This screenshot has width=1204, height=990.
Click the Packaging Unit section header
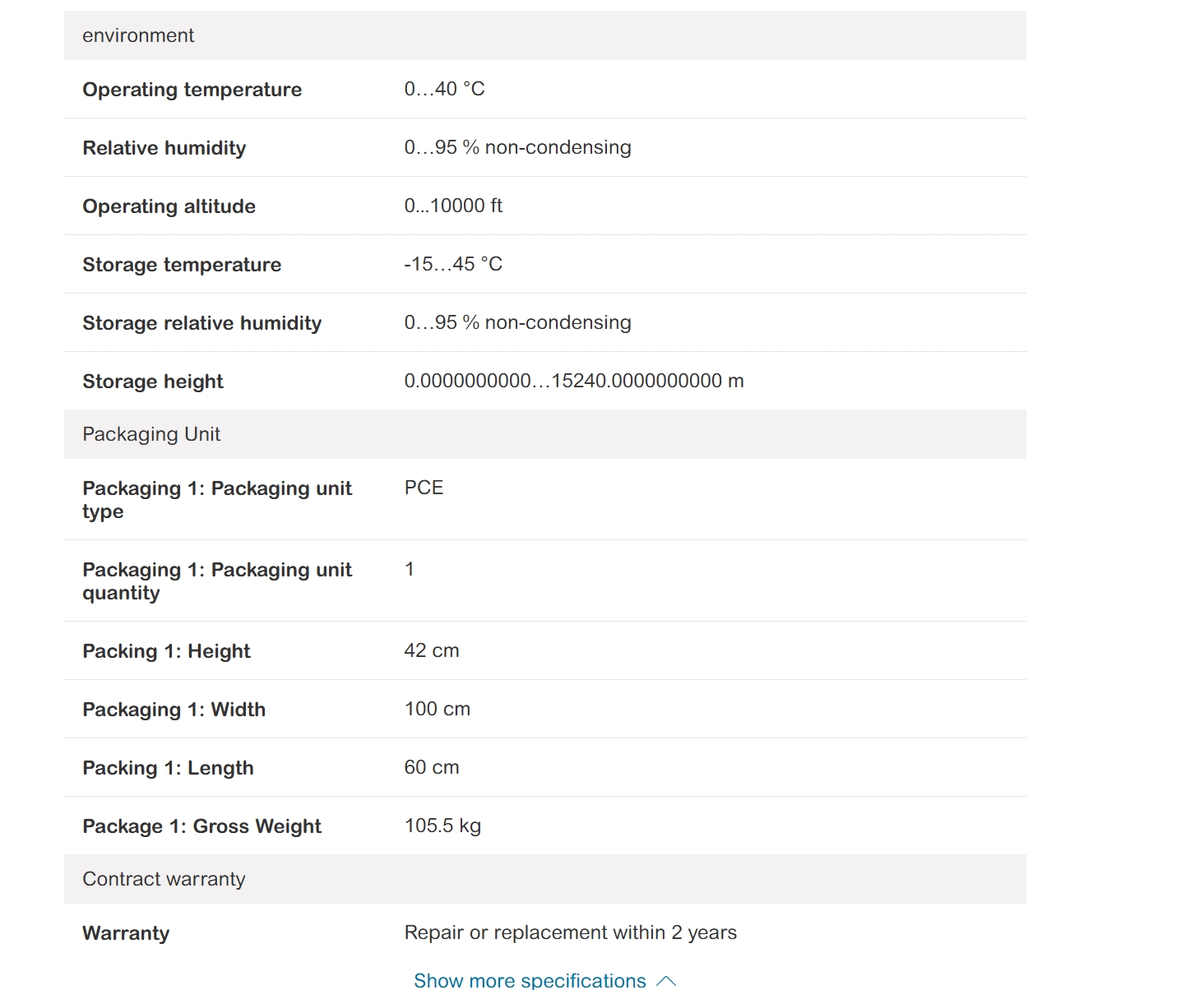[151, 434]
